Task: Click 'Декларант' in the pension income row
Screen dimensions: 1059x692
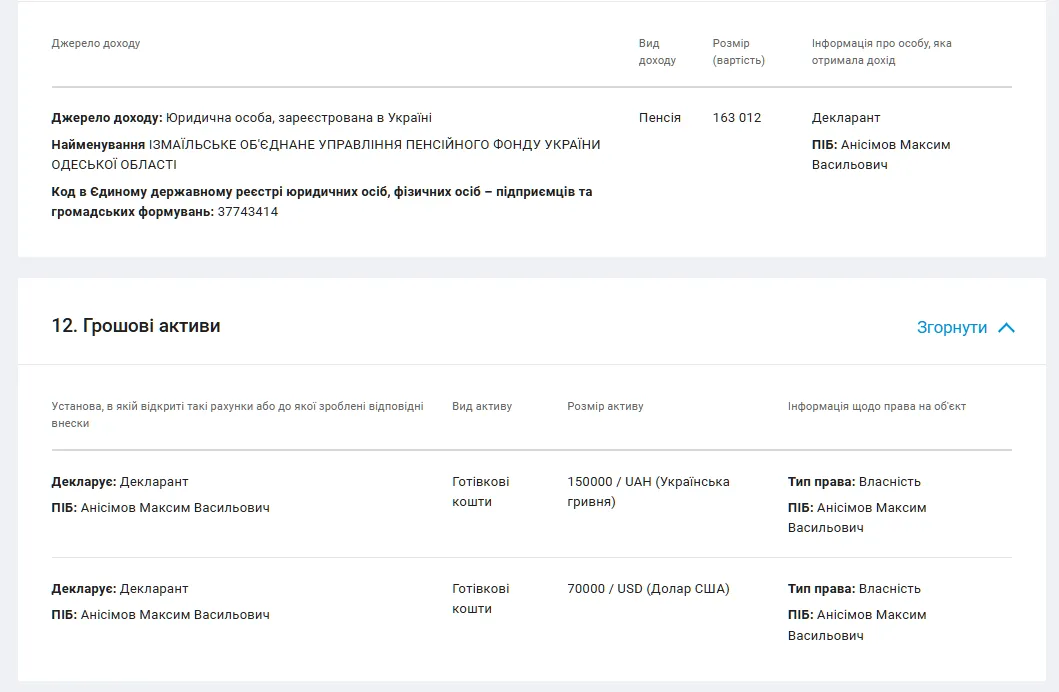Action: 846,117
